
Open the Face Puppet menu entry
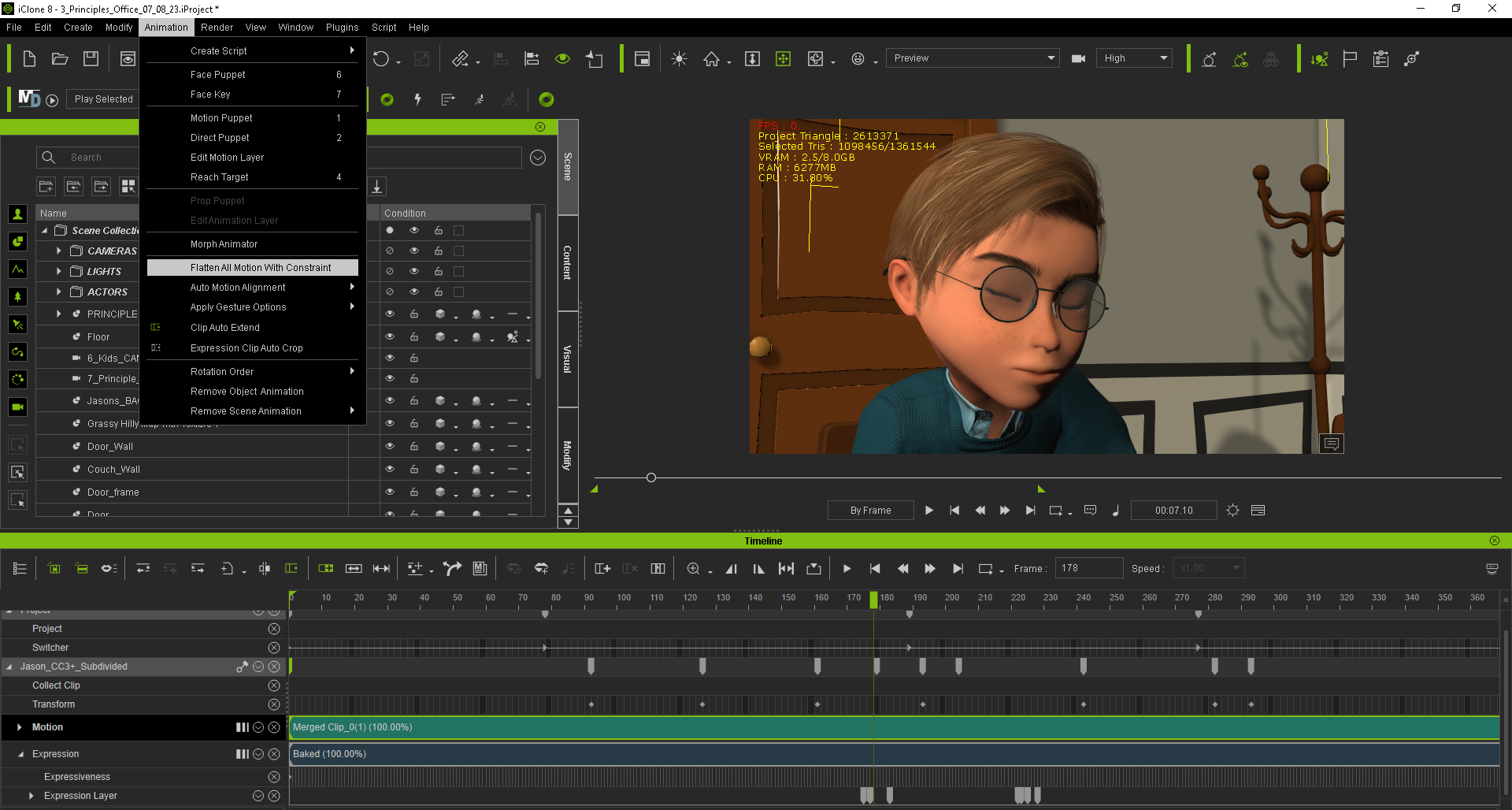[253, 75]
